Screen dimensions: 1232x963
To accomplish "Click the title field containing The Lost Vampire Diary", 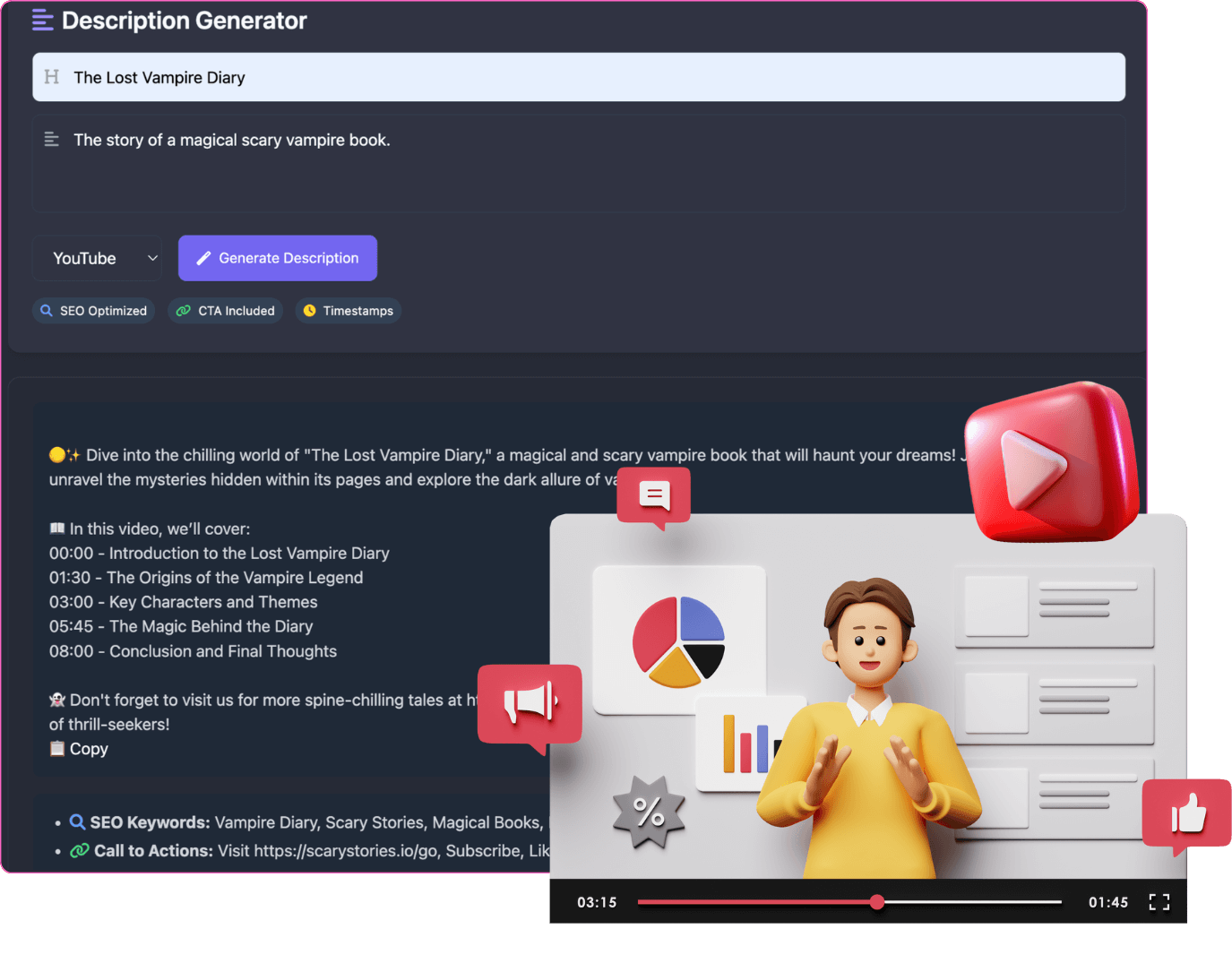I will (579, 78).
